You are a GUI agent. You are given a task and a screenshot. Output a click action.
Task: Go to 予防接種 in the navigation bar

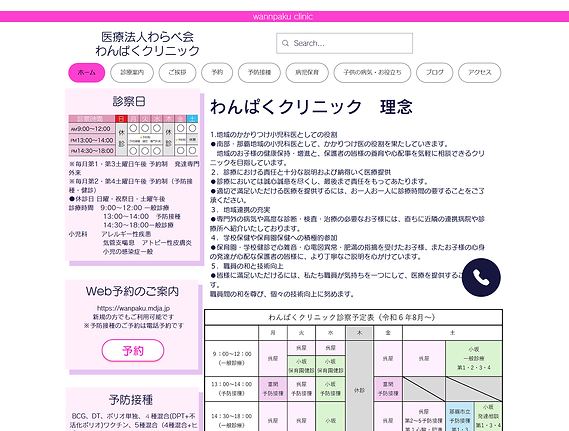coord(259,73)
